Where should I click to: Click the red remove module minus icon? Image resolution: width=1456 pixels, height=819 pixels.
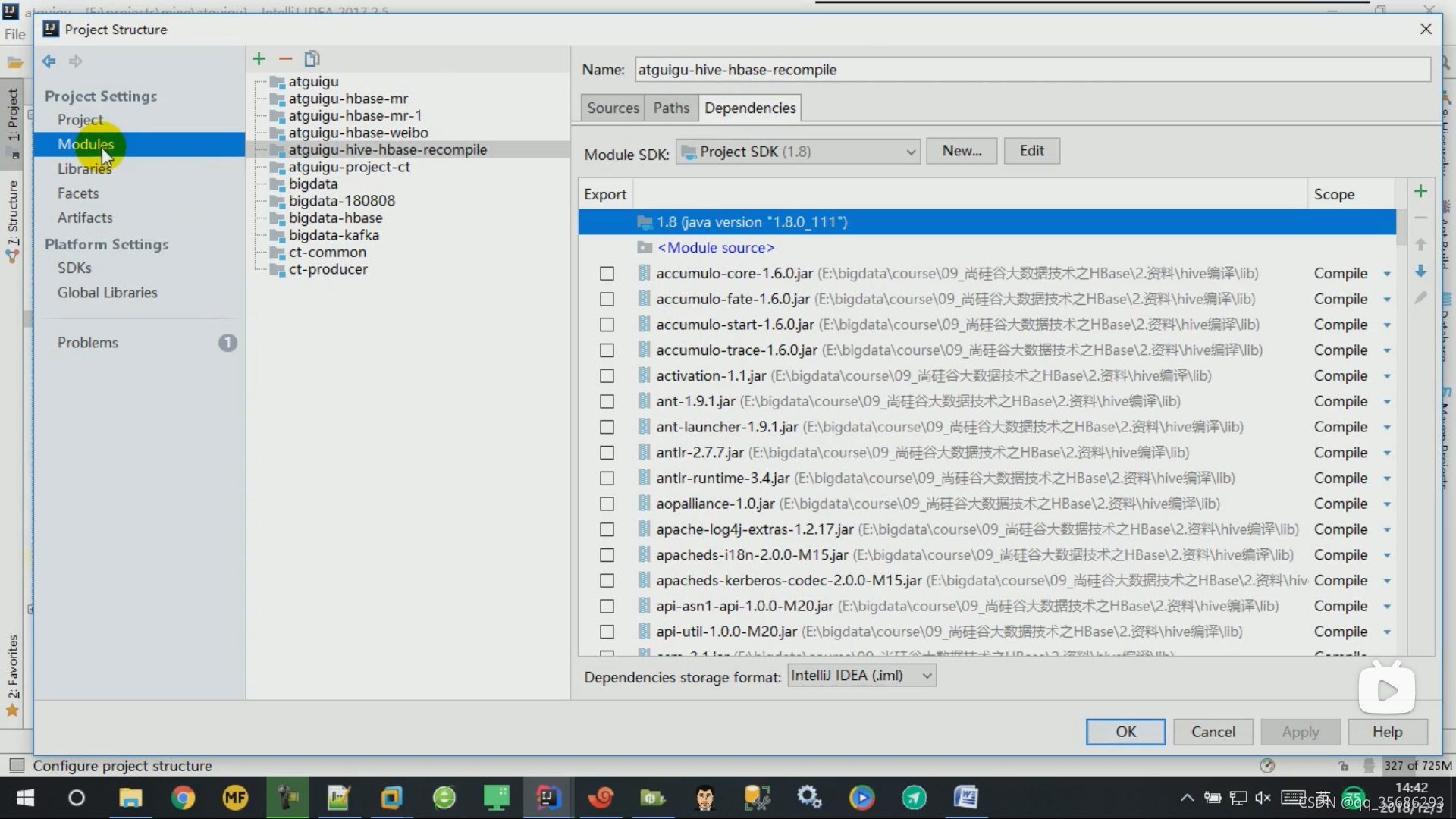[285, 59]
